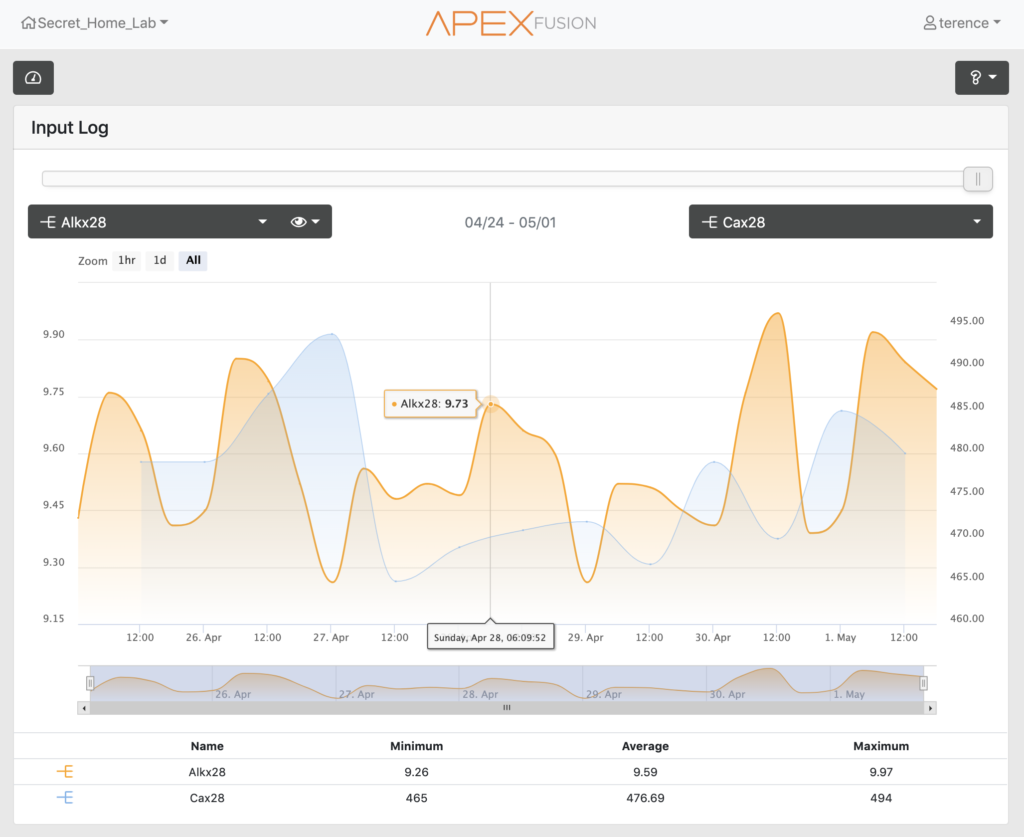Click the user profile icon for terence
The image size is (1024, 837).
tap(930, 23)
